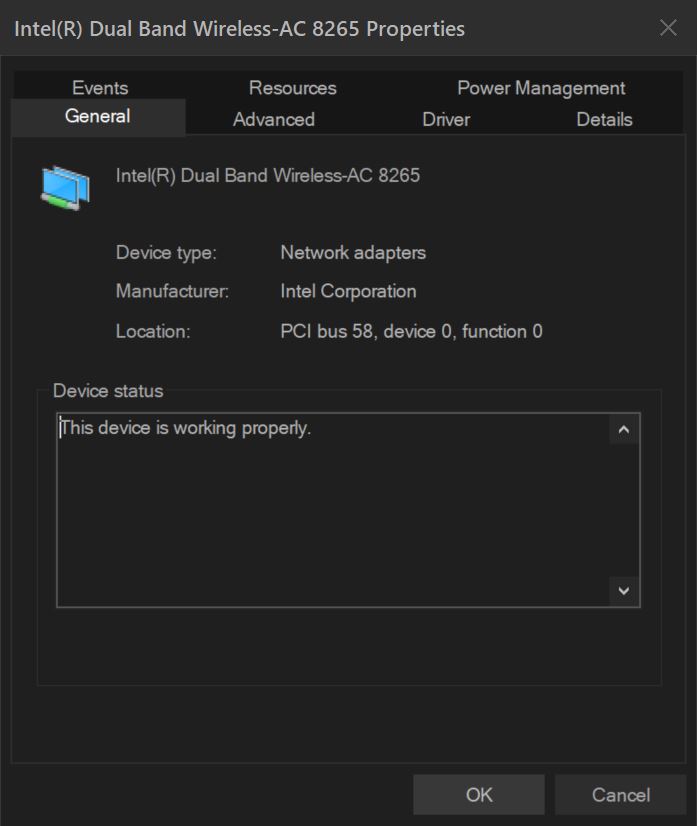697x826 pixels.
Task: View the Details tab
Action: click(x=604, y=119)
